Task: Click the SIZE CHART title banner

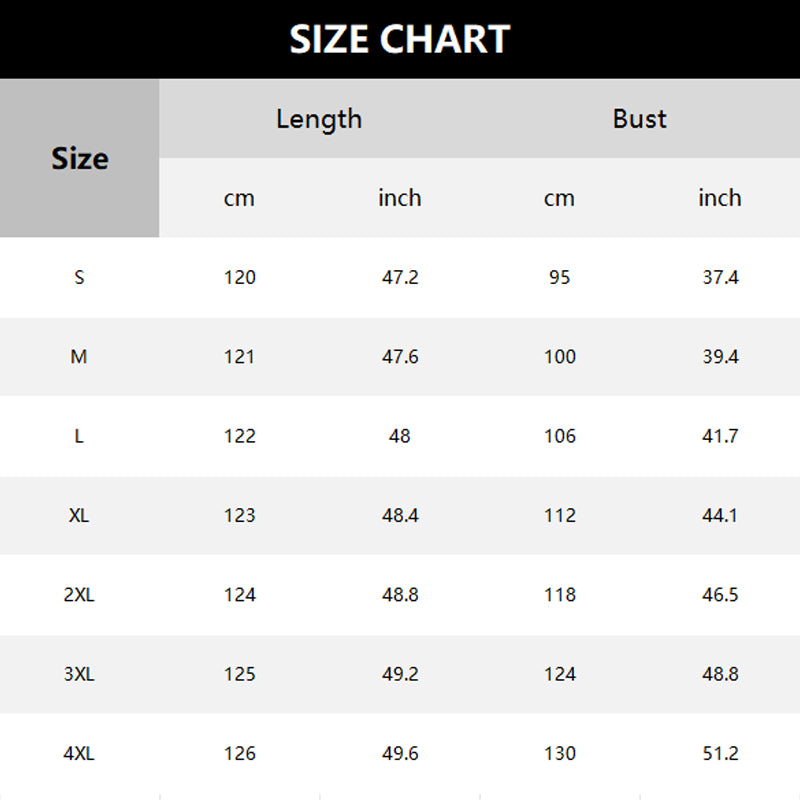Action: click(x=400, y=39)
